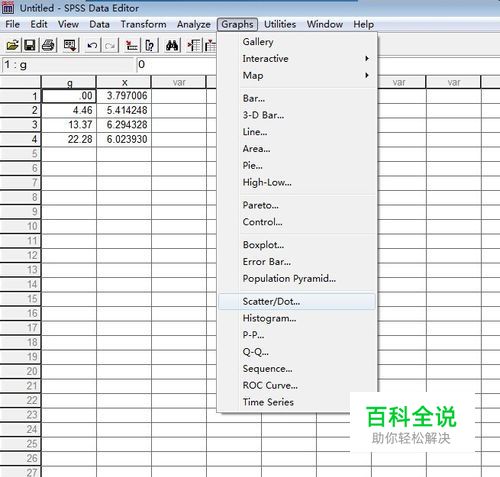This screenshot has height=477, width=500.
Task: Click the Insert Cases toolbar icon
Action: (194, 45)
